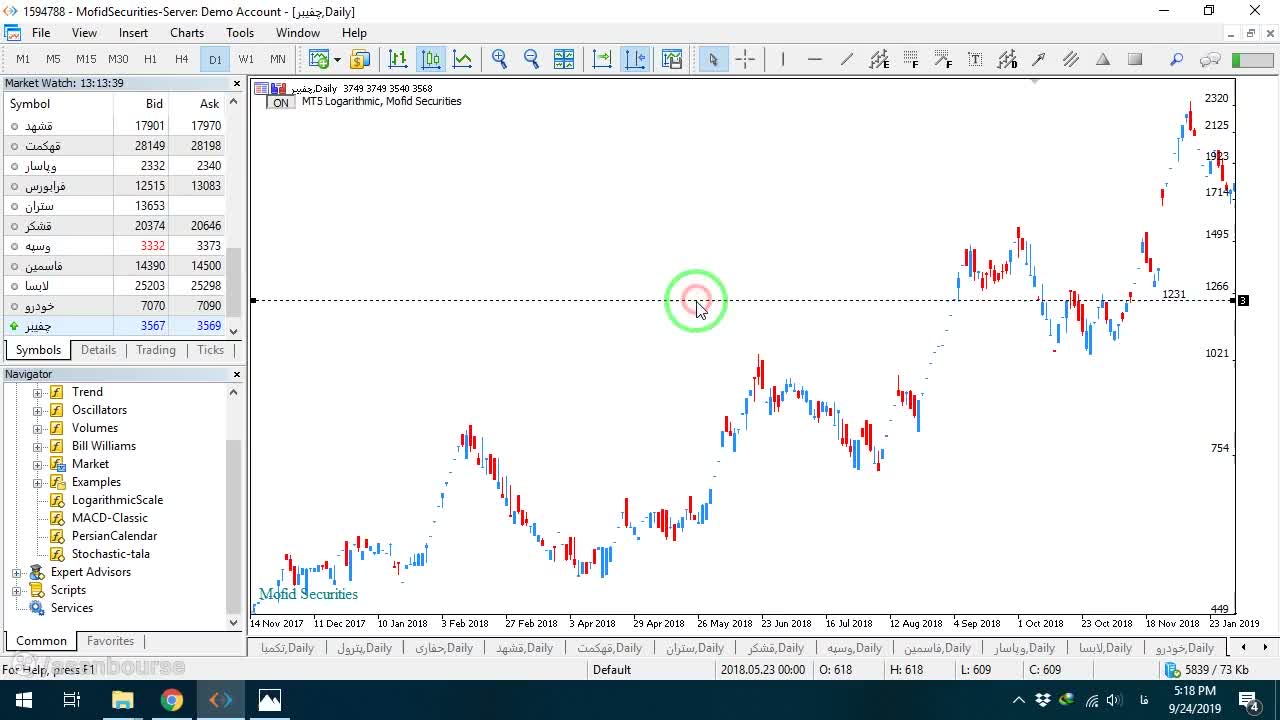Select the triangle shape tool
This screenshot has width=1280, height=720.
pos(1103,59)
